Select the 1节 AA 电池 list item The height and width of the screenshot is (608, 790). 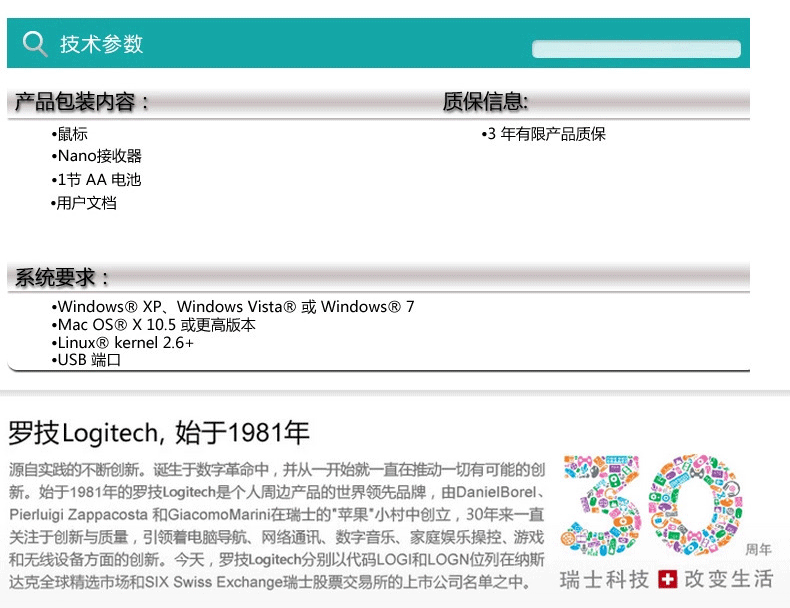pyautogui.click(x=96, y=179)
